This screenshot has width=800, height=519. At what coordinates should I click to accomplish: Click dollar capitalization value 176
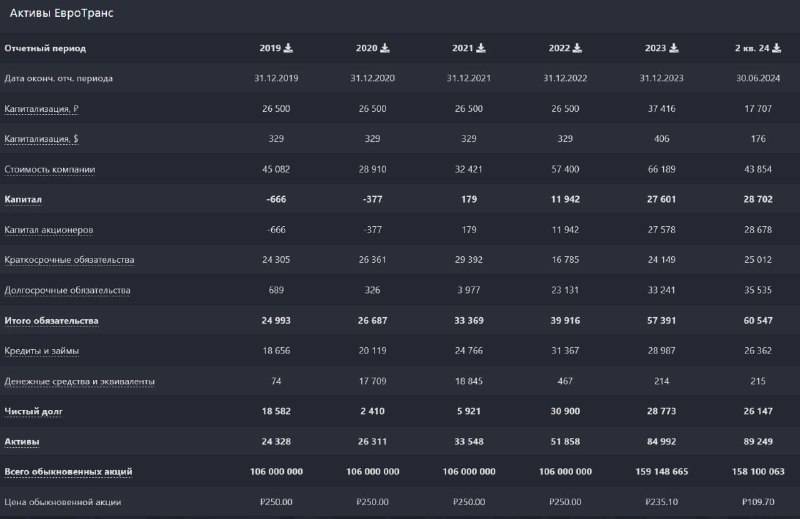click(758, 139)
